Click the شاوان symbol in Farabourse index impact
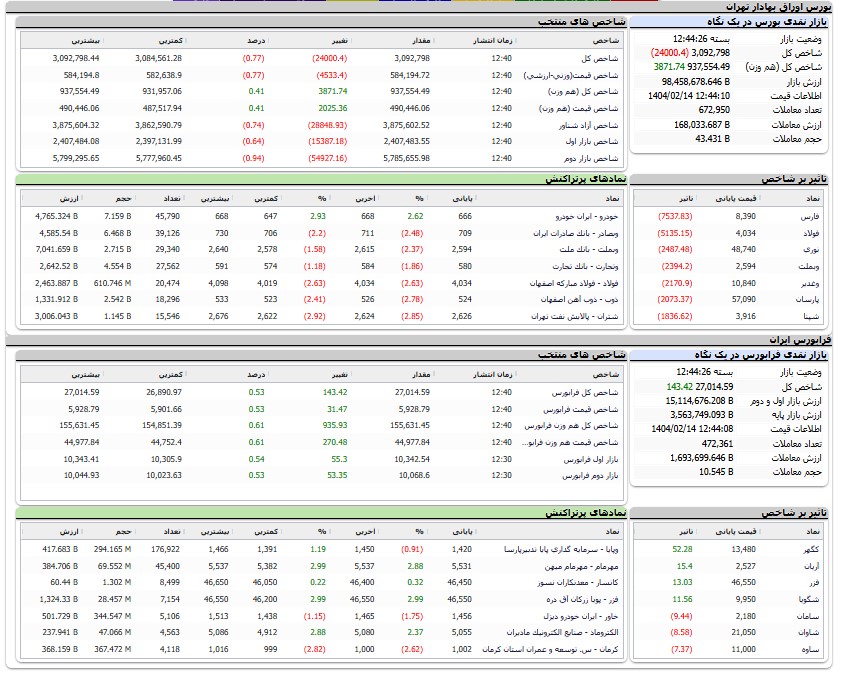 click(809, 632)
